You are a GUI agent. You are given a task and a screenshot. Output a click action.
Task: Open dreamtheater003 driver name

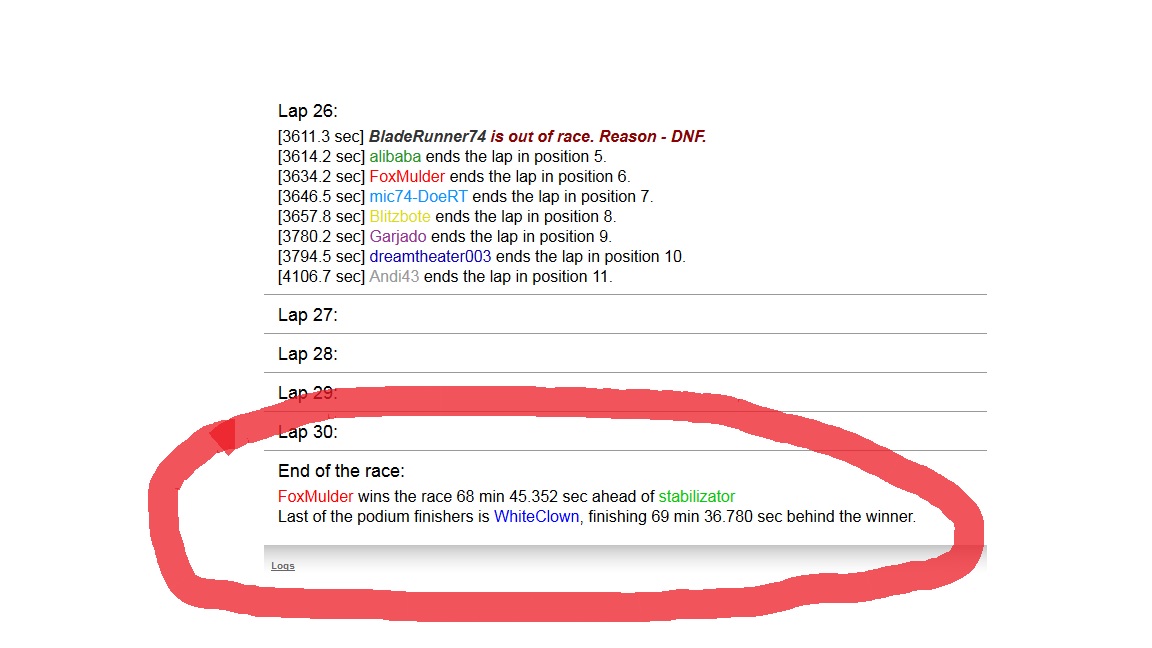click(430, 256)
